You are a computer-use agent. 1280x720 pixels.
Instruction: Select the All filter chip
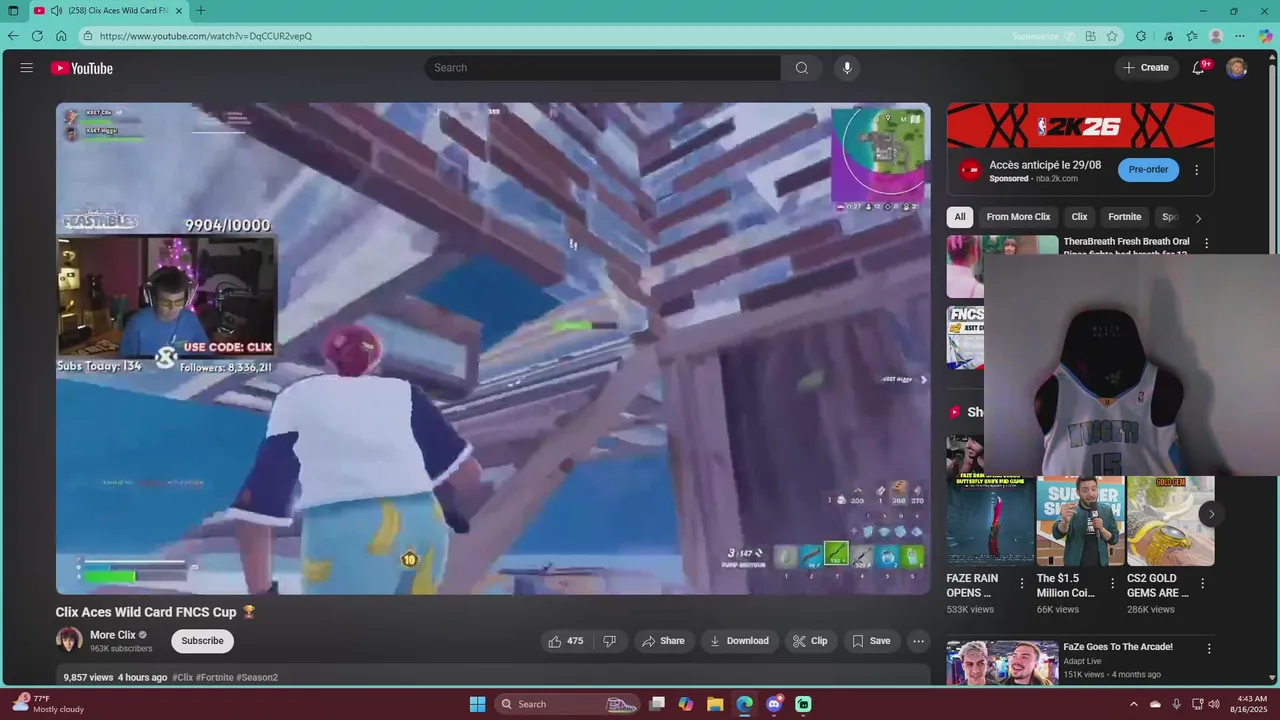[x=960, y=217]
